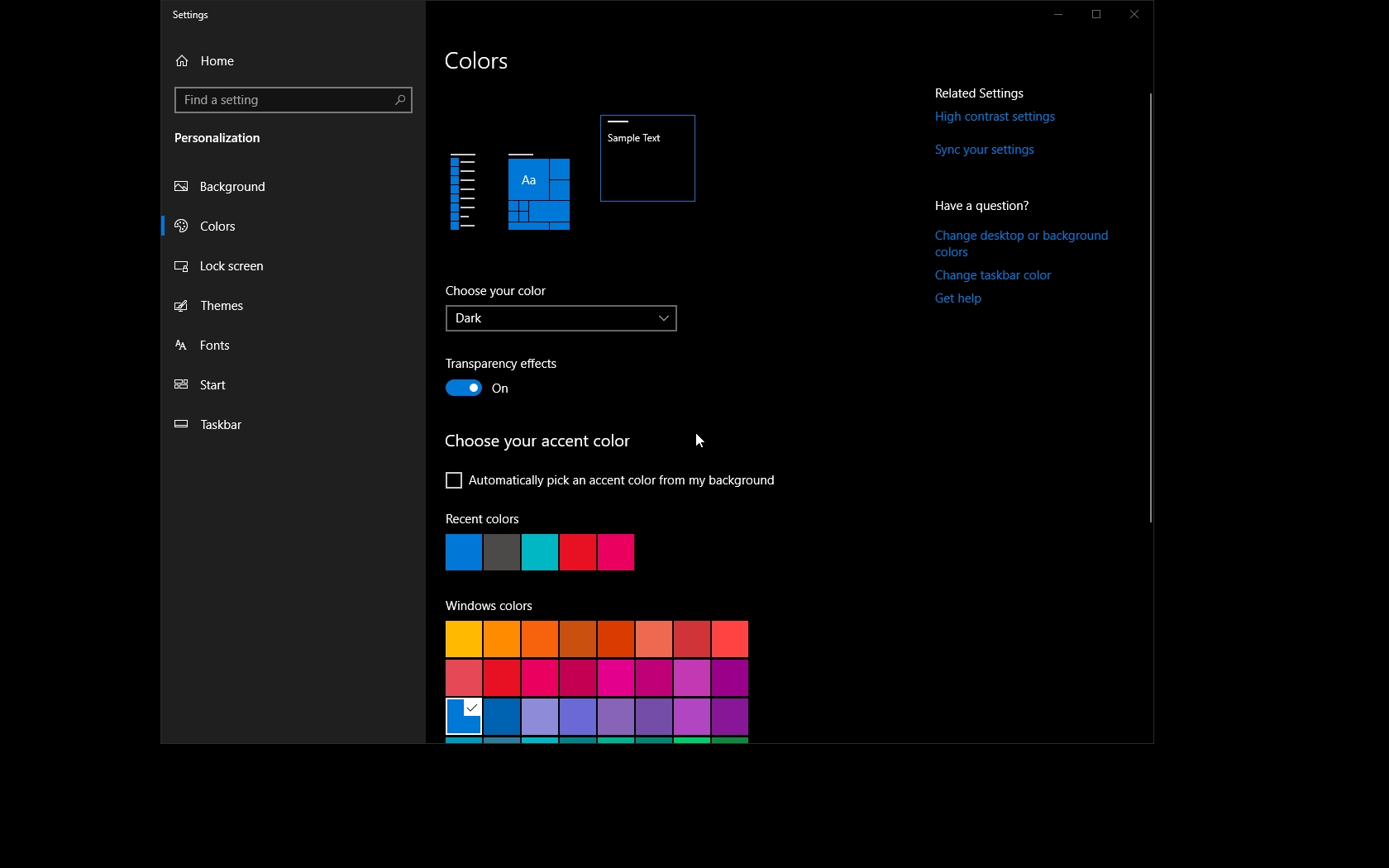Open Taskbar settings page
The height and width of the screenshot is (868, 1389).
coord(294,425)
